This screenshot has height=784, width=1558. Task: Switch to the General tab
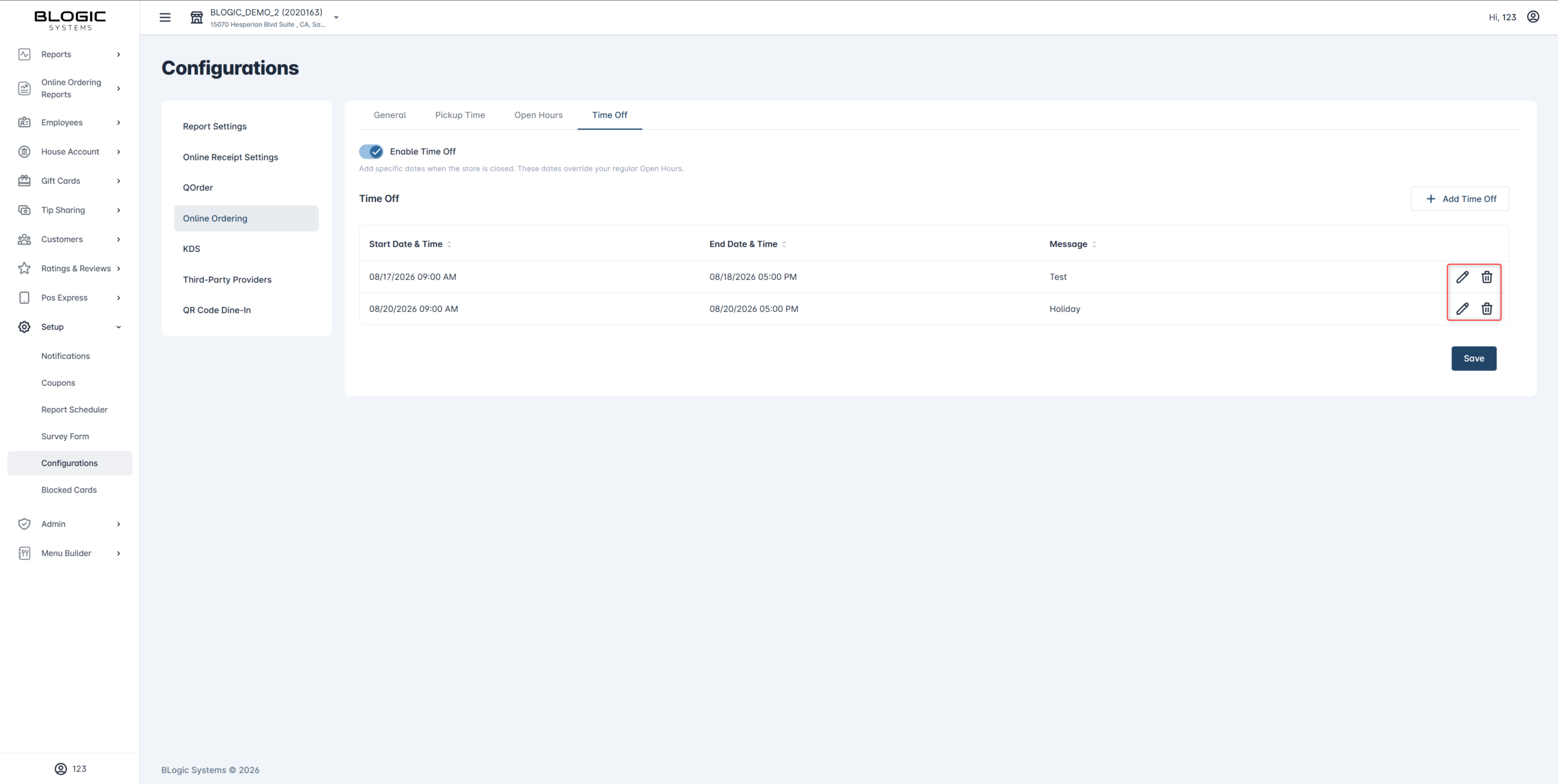(x=389, y=115)
